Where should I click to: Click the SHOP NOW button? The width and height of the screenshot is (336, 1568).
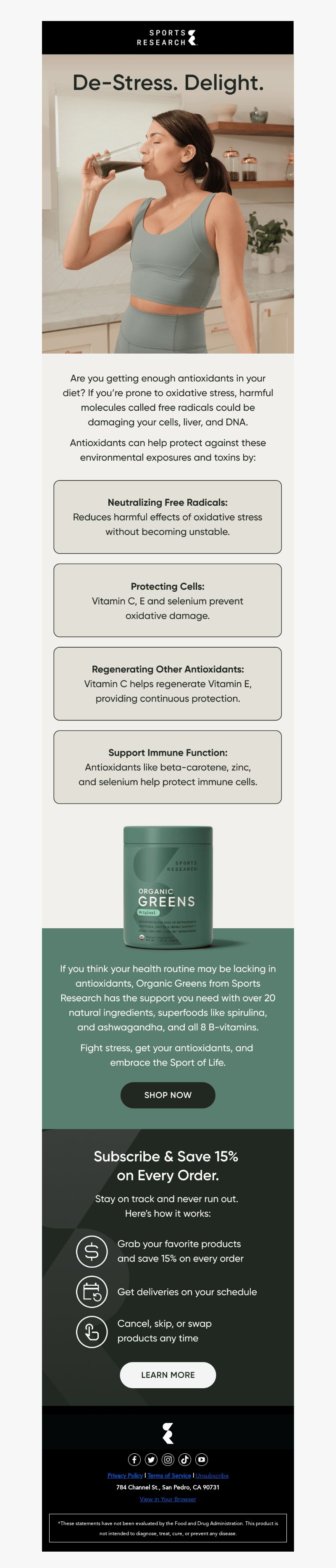pos(168,1095)
